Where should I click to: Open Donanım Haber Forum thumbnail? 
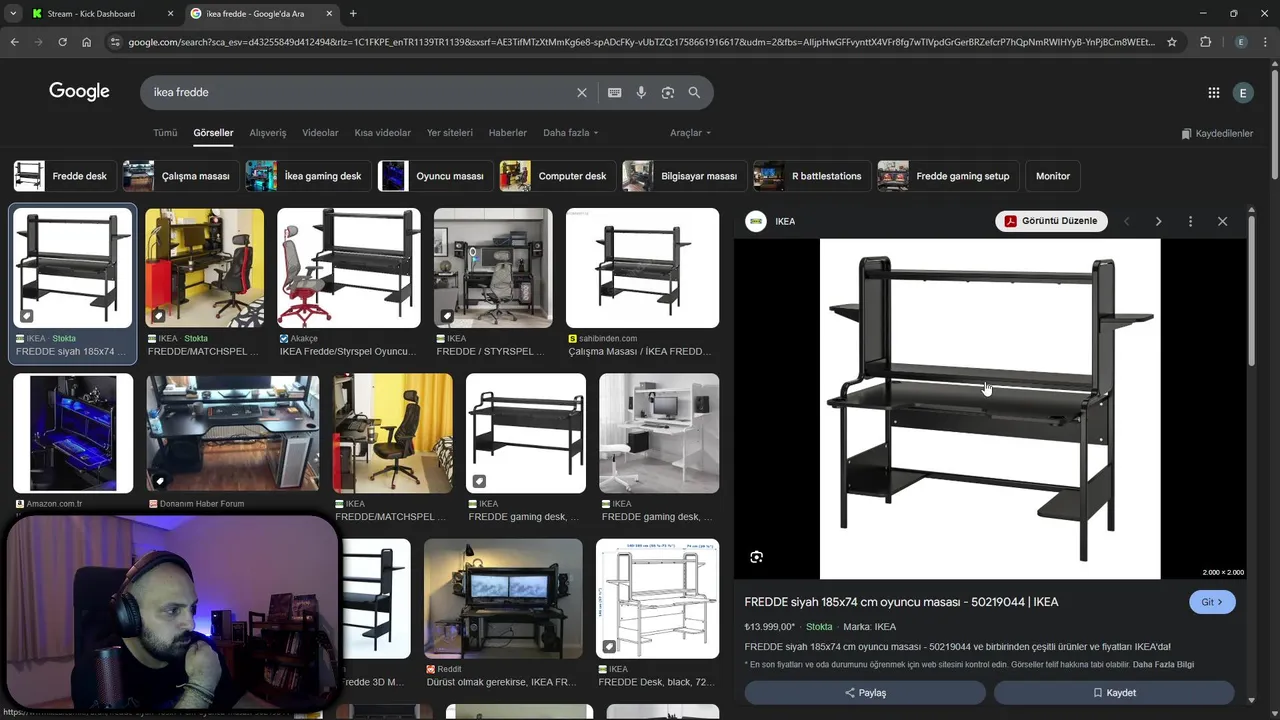(x=233, y=433)
